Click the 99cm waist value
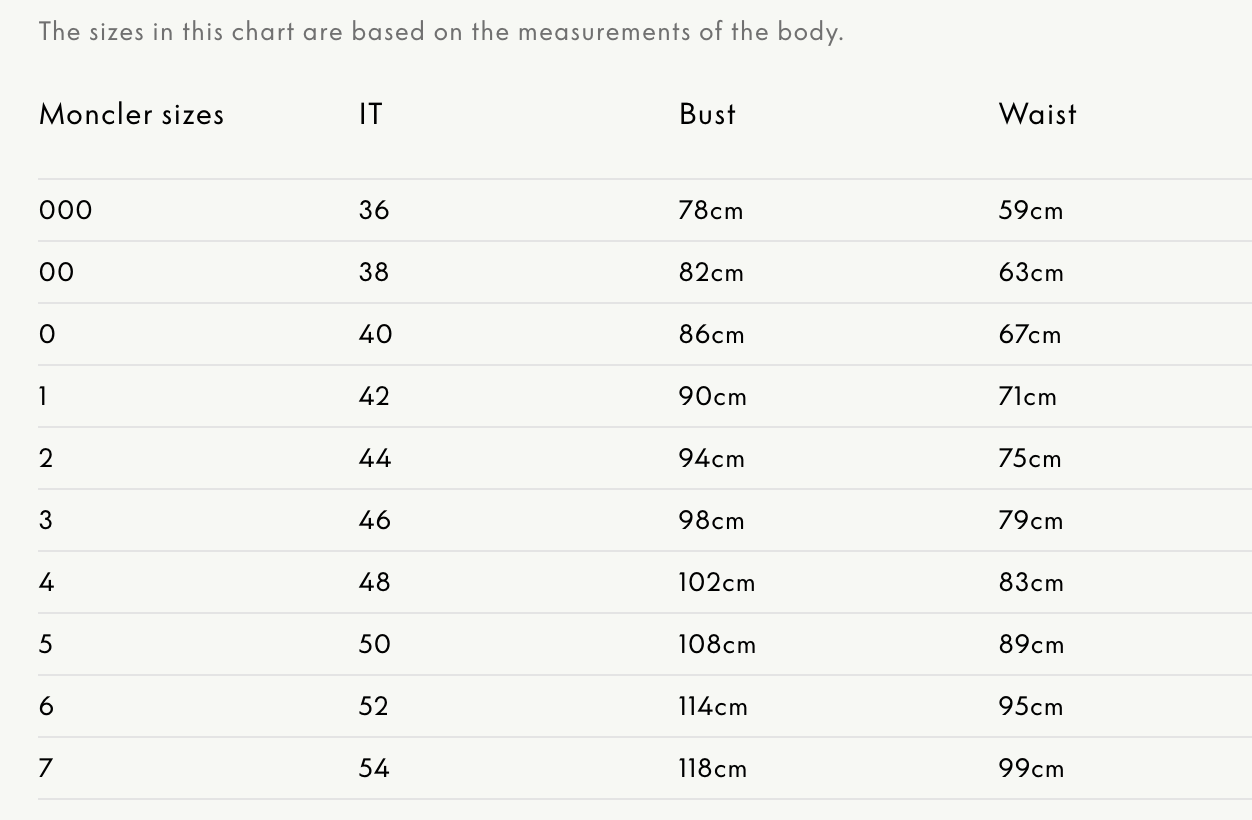 (1030, 768)
